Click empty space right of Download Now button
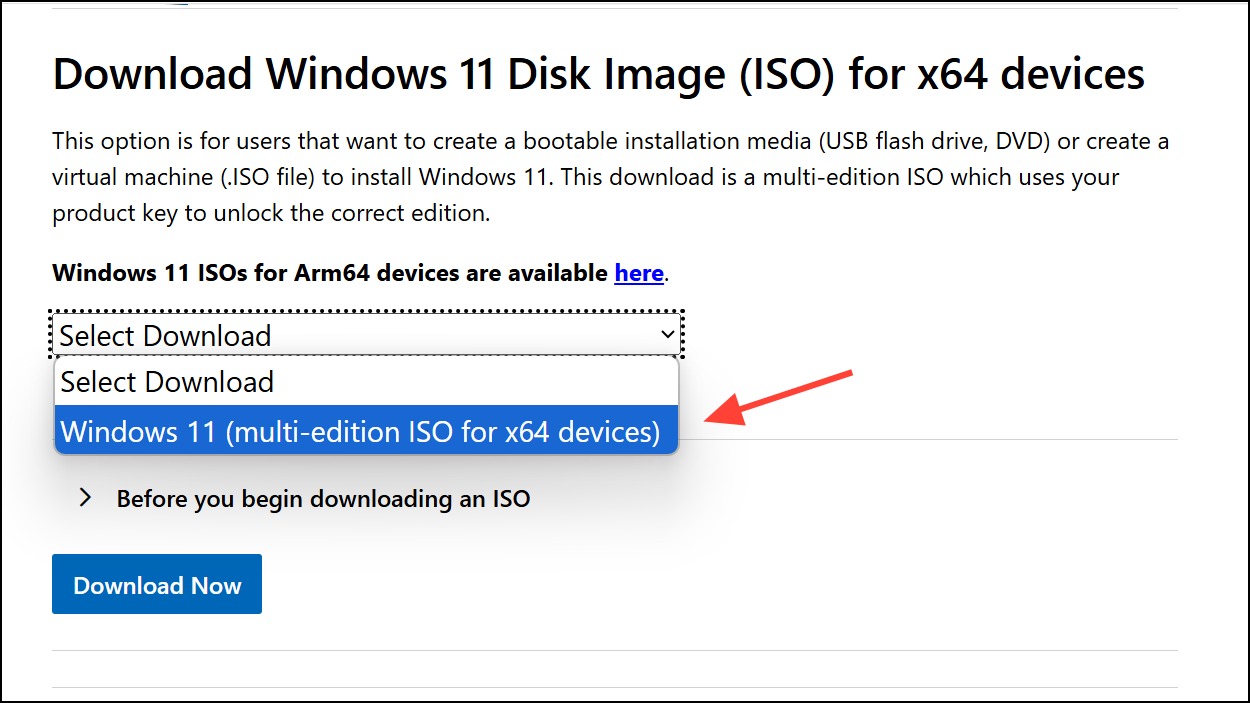The image size is (1250, 703). pos(700,585)
